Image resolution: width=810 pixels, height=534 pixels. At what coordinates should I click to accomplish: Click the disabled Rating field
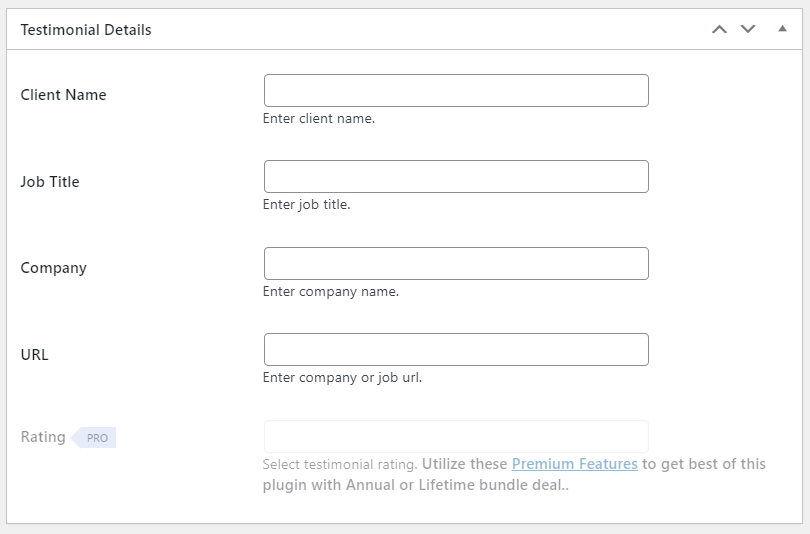(456, 436)
